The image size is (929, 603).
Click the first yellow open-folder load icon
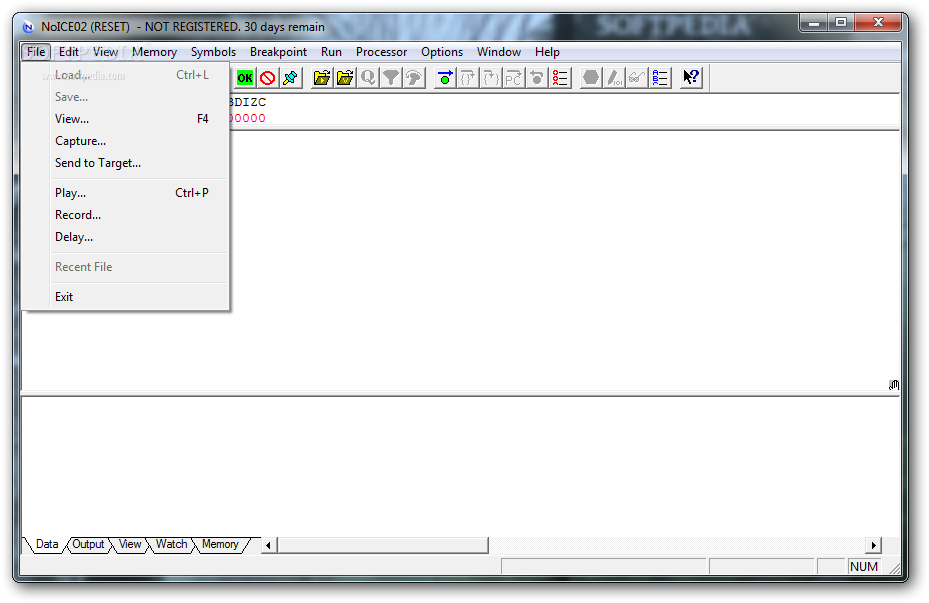pos(322,78)
